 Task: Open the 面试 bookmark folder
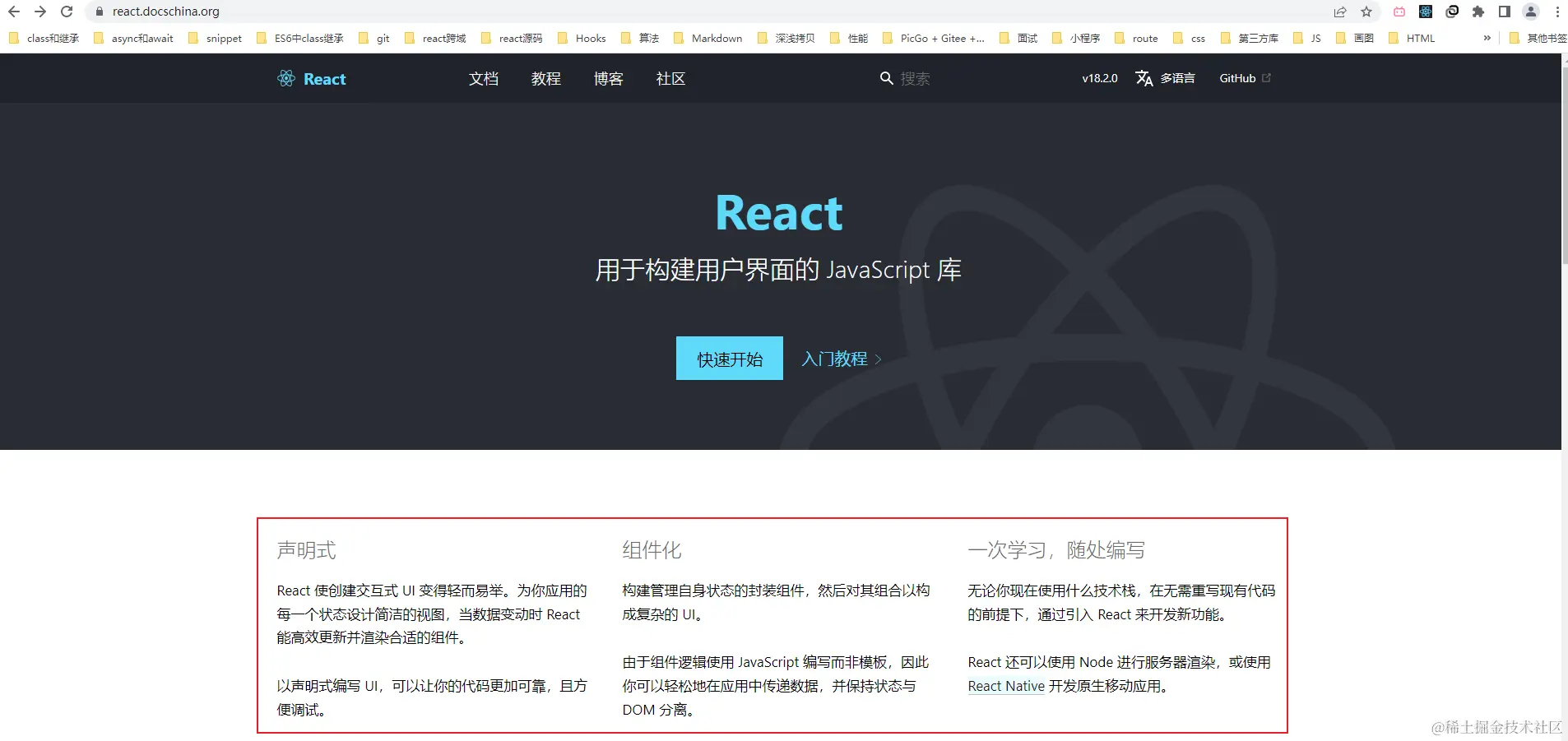point(1018,38)
